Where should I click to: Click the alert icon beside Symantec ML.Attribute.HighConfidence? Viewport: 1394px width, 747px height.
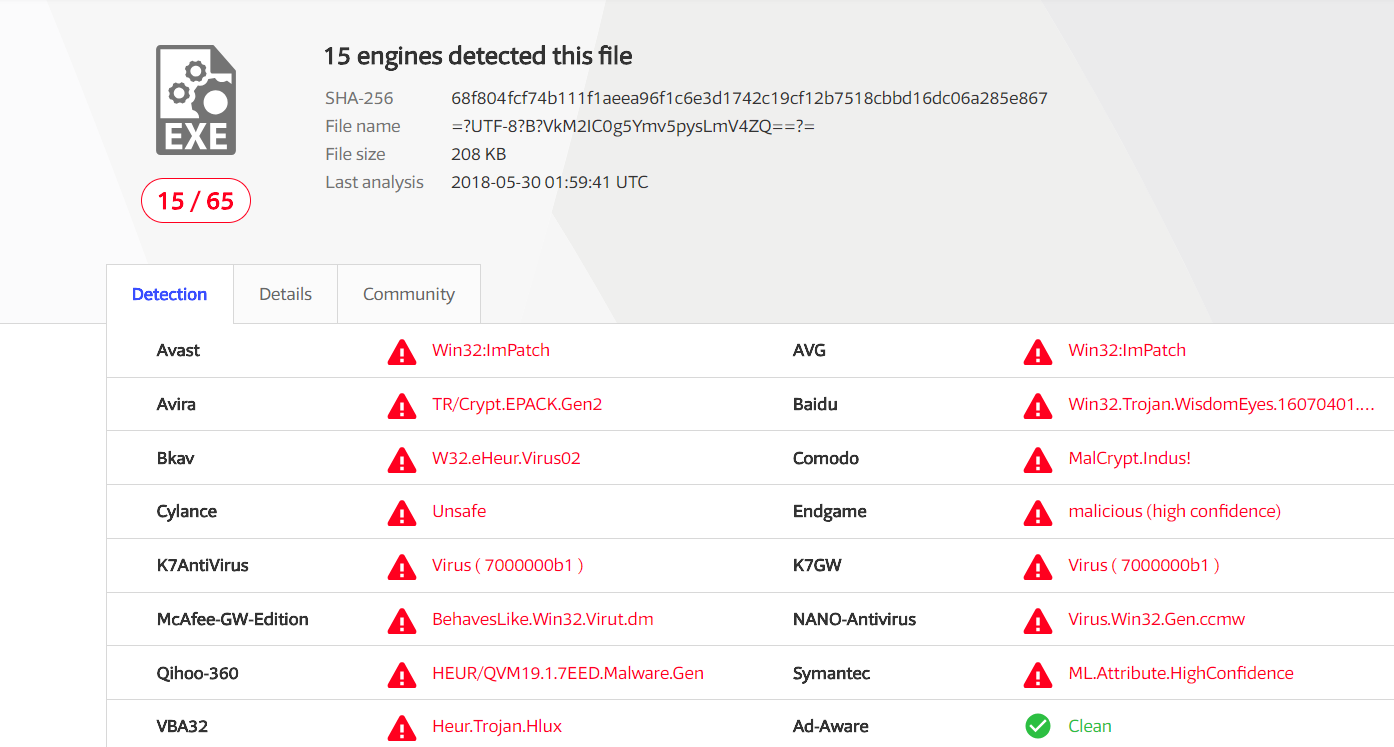click(x=1038, y=675)
